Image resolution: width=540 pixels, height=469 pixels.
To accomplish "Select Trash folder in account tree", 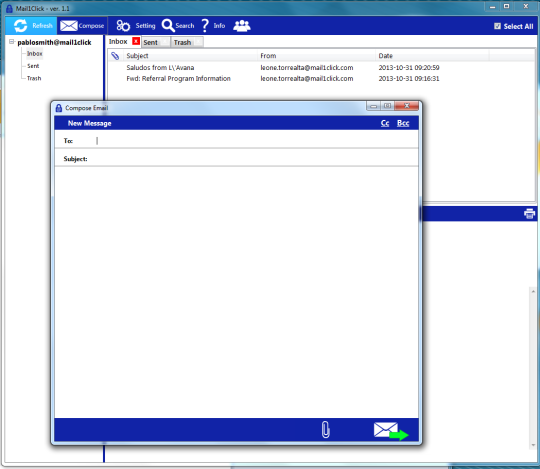I will tap(34, 78).
